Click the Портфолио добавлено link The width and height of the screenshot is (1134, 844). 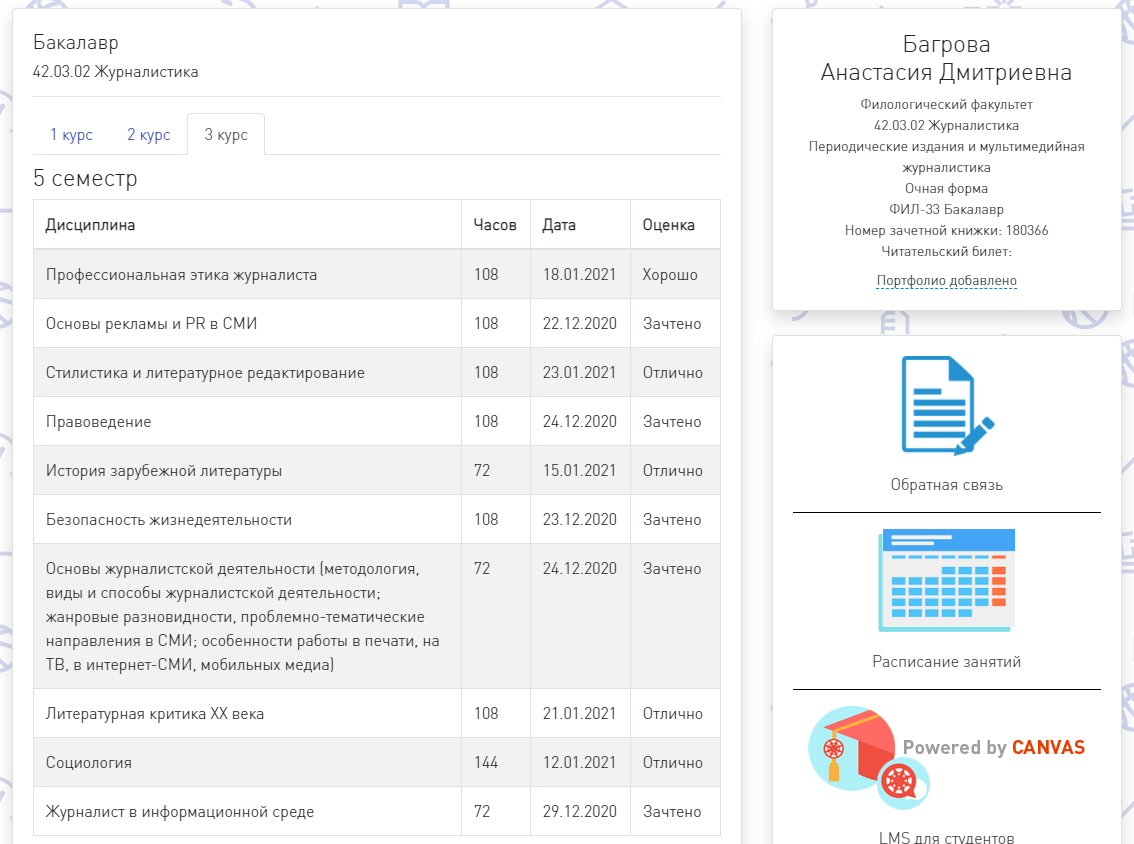(946, 281)
